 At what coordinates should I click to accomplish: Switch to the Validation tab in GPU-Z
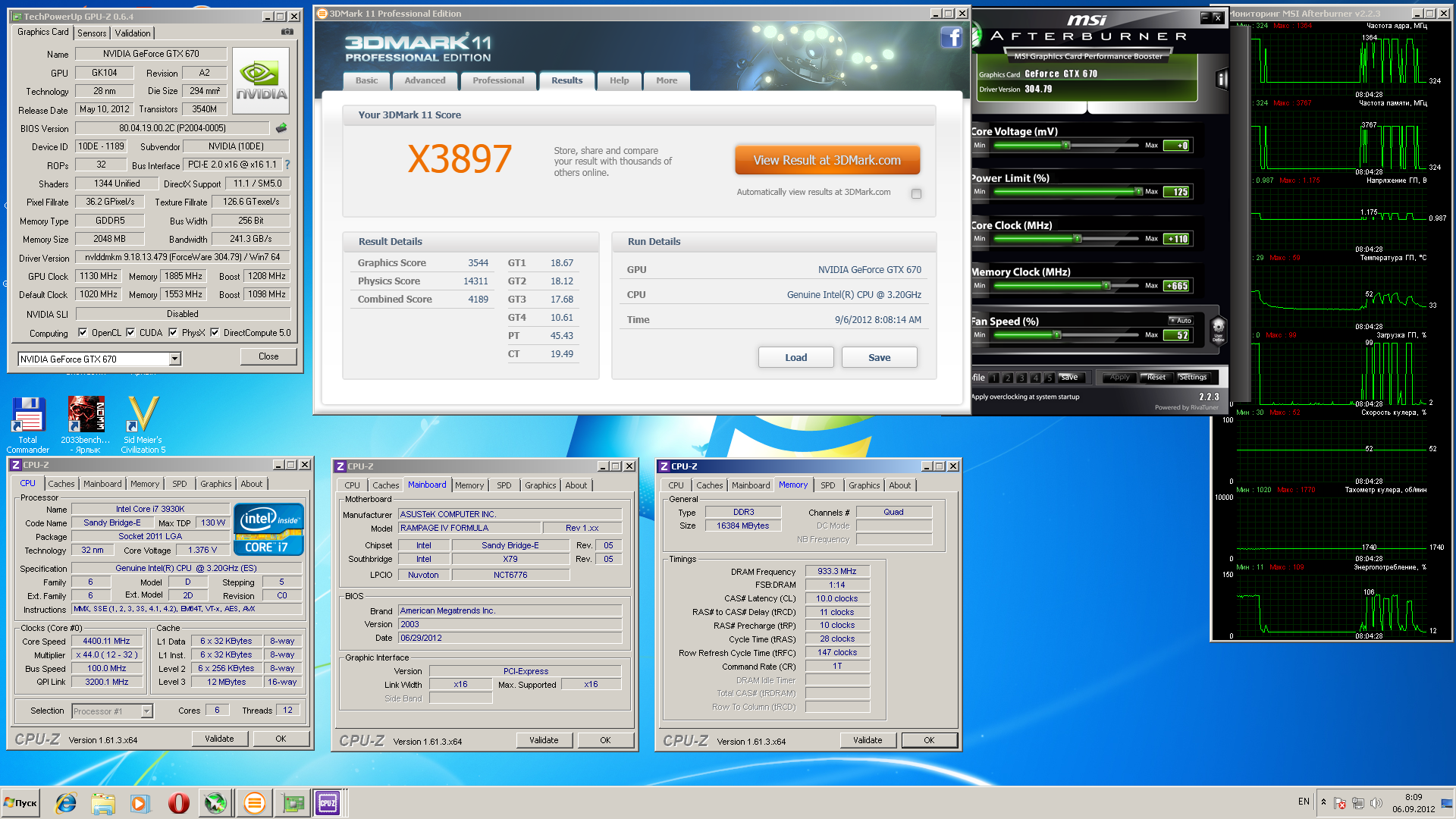click(x=133, y=33)
